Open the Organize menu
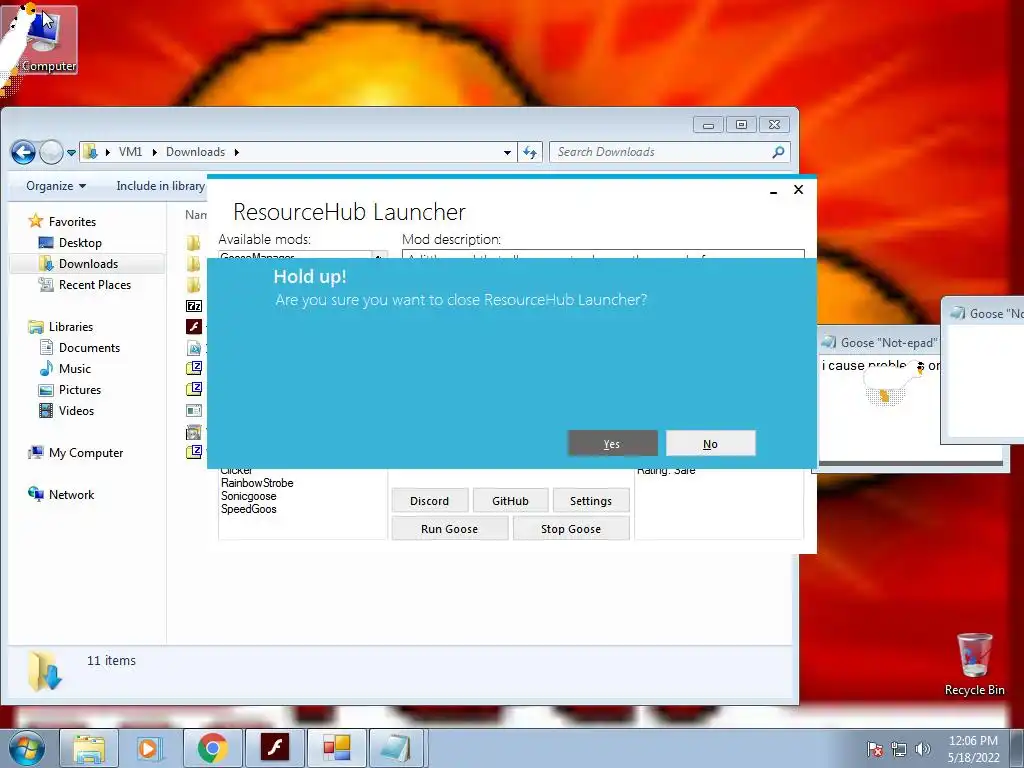The width and height of the screenshot is (1024, 768). (x=56, y=186)
